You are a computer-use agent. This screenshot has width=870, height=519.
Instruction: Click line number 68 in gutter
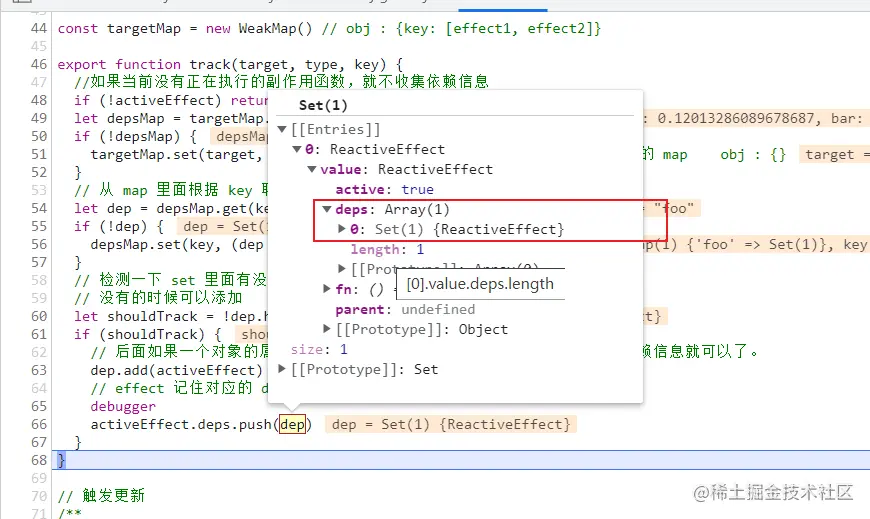39,460
